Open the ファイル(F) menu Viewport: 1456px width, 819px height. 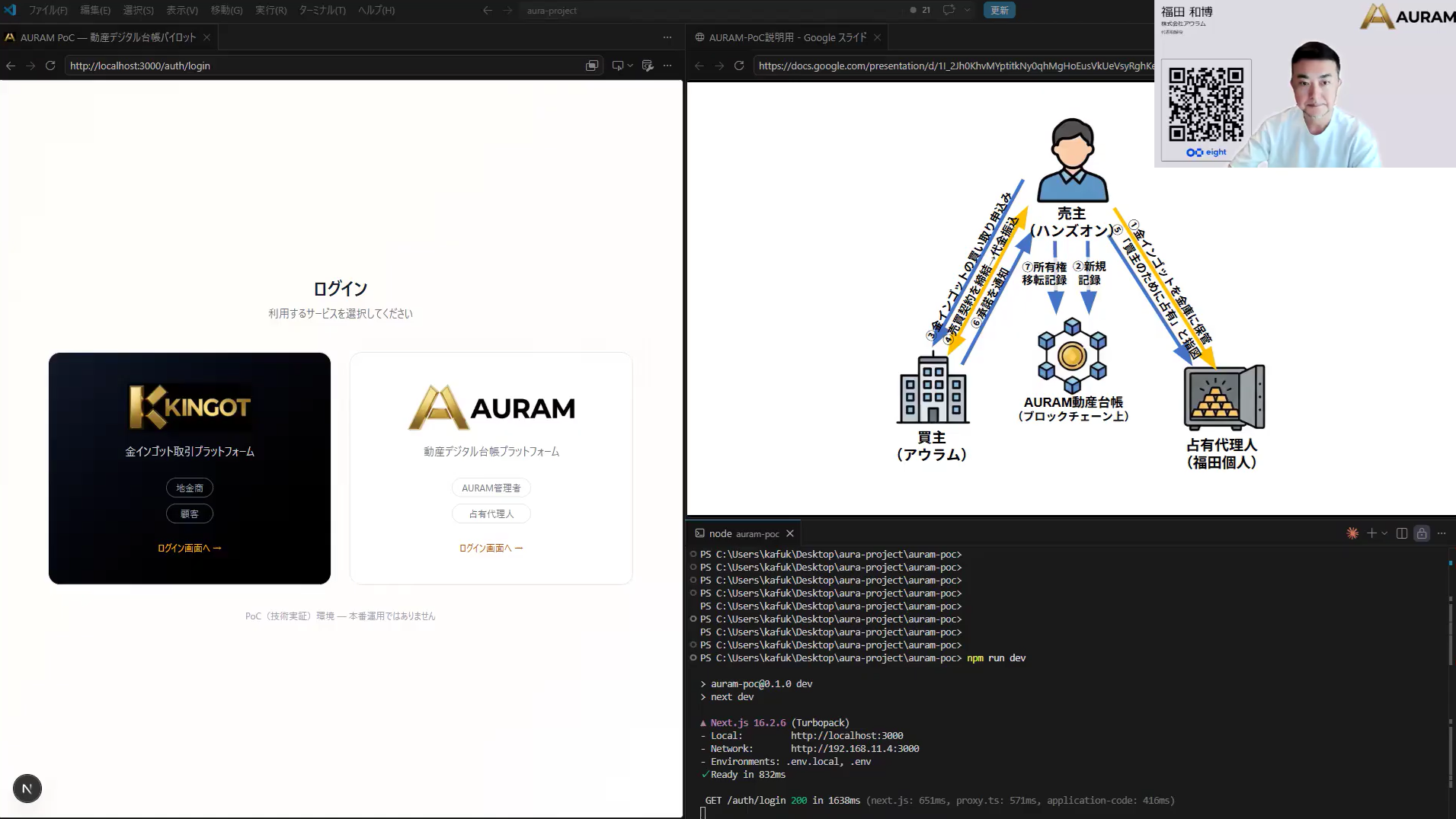pos(48,10)
